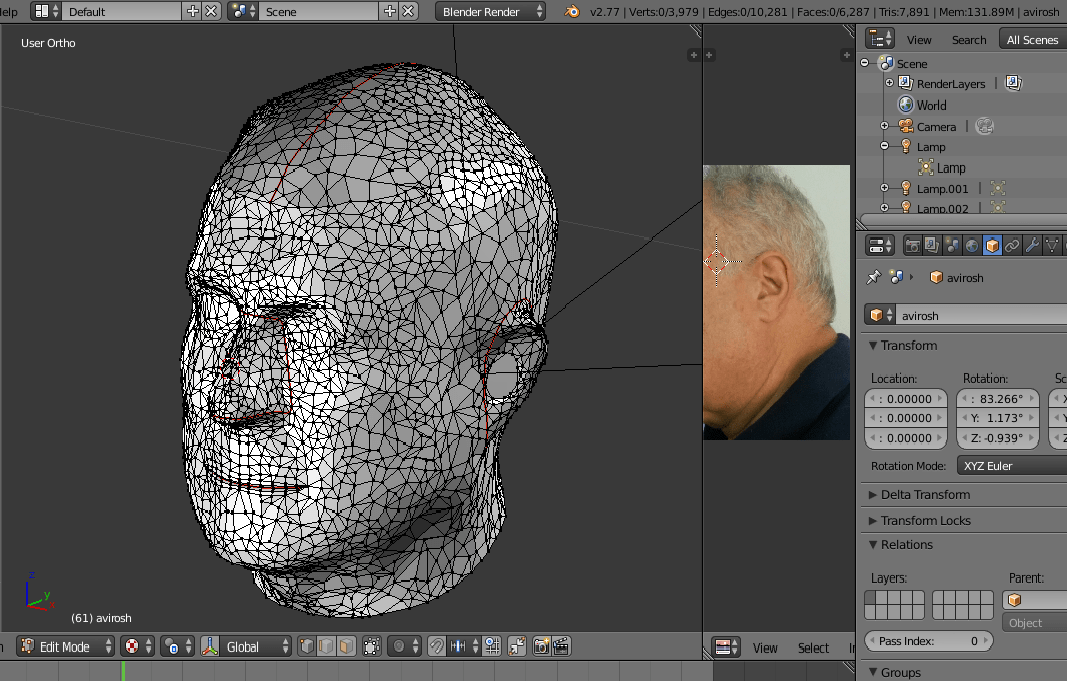Open the image editor Select menu
Screen dimensions: 1067x686
point(813,648)
